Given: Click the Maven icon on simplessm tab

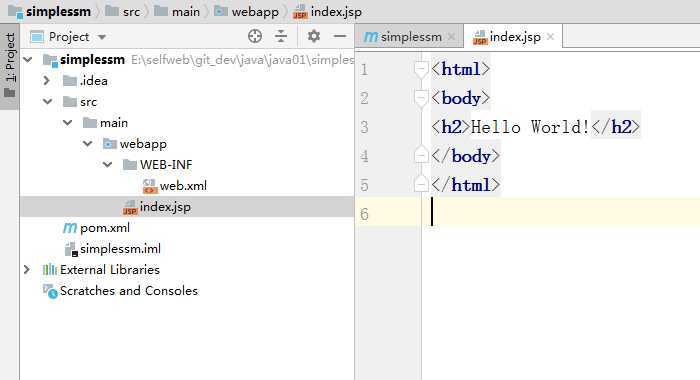Looking at the screenshot, I should tap(371, 37).
